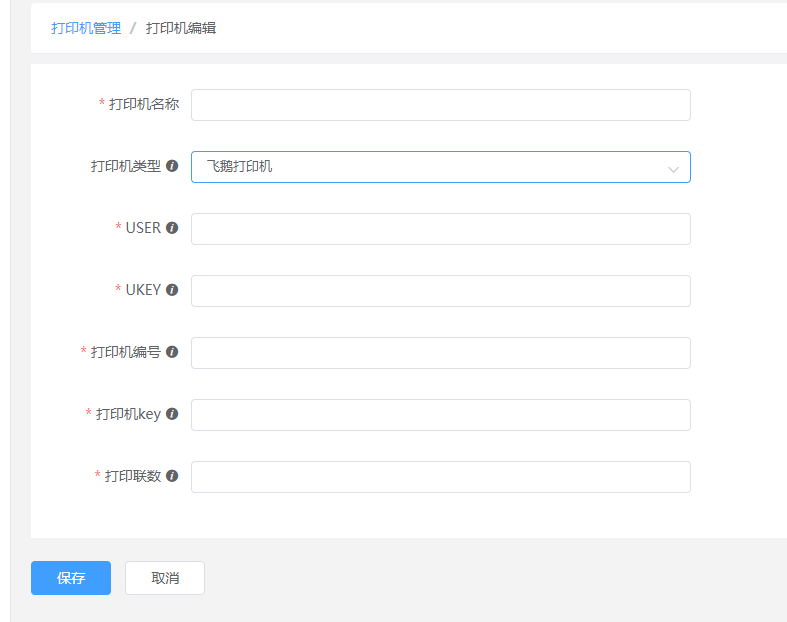Click the 打印机类型 label text
Viewport: 787px width, 622px height.
pos(125,166)
